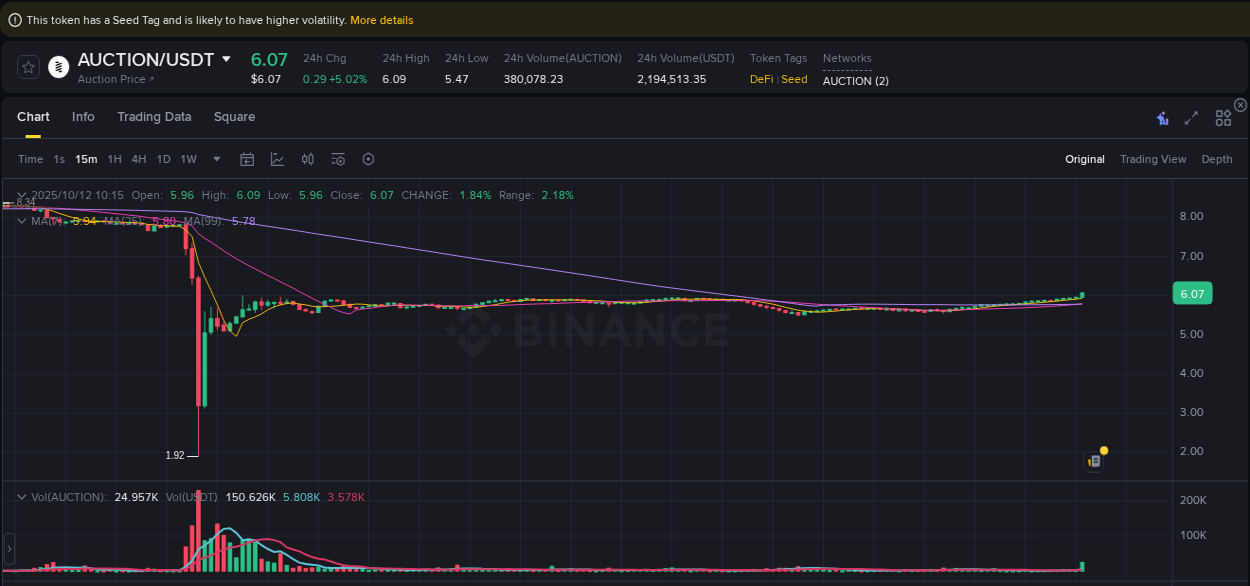
Task: Click the green 6.07 price tag on price axis
Action: [x=1192, y=293]
